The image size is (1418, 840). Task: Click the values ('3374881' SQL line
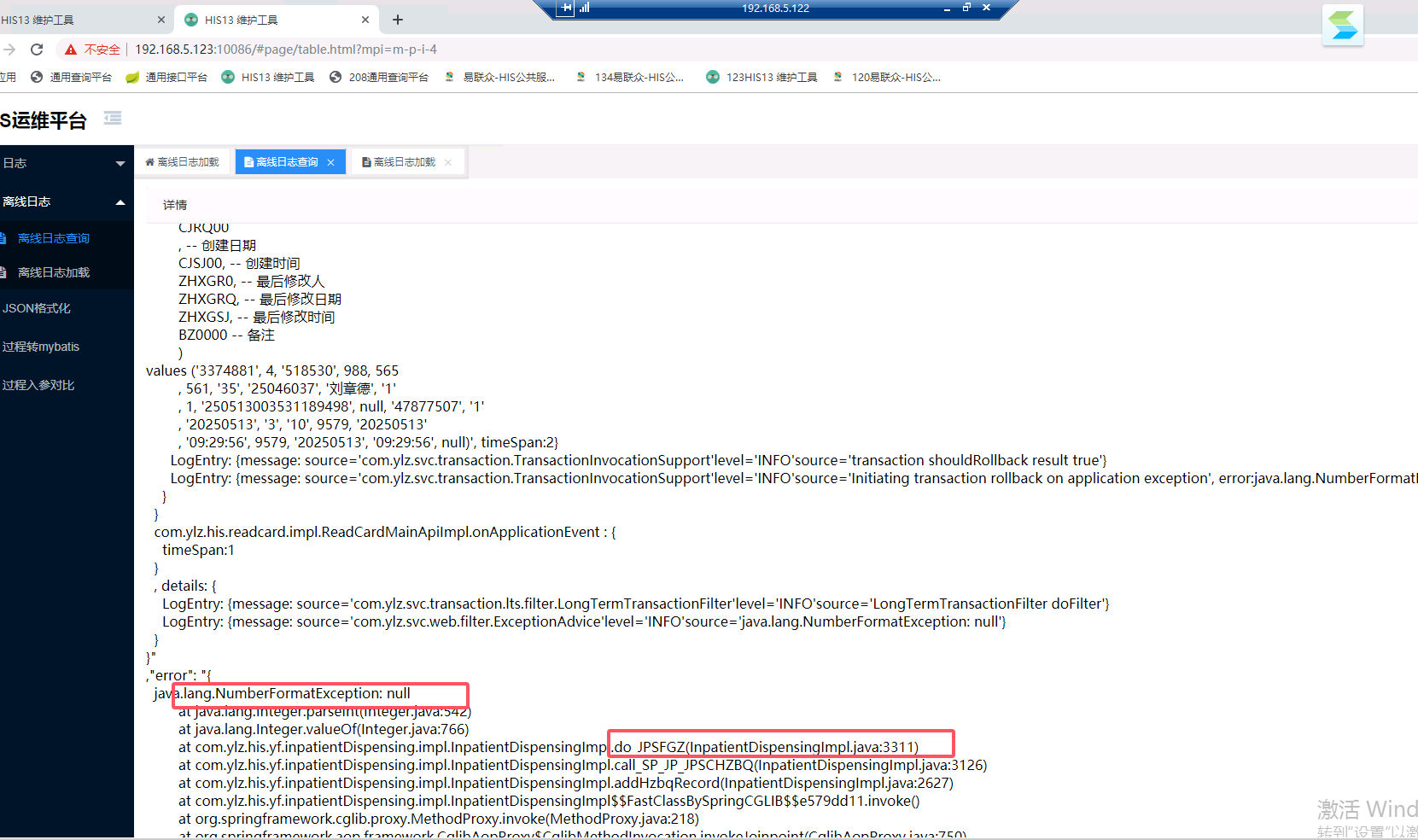click(x=272, y=370)
